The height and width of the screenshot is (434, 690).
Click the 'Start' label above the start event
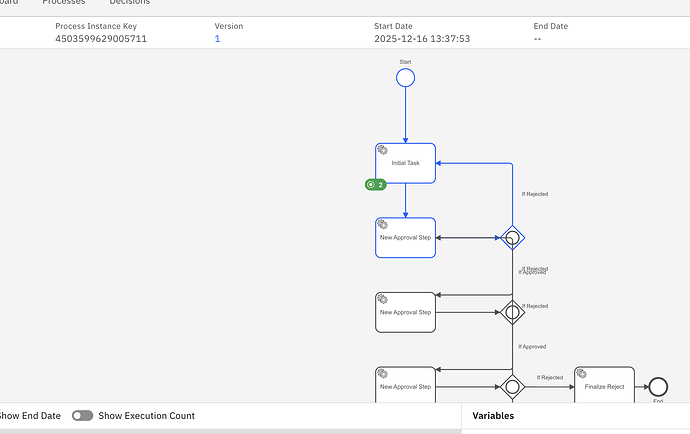(x=405, y=62)
